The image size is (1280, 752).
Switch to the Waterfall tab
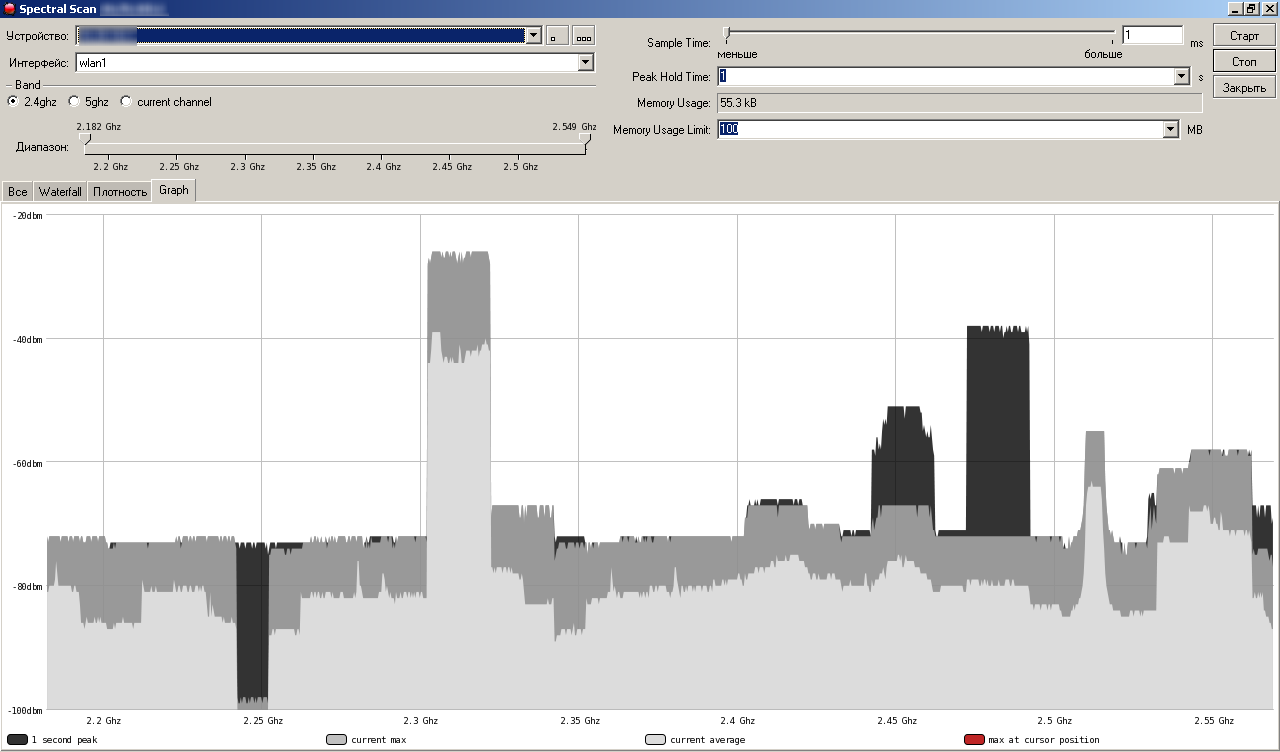pos(60,192)
